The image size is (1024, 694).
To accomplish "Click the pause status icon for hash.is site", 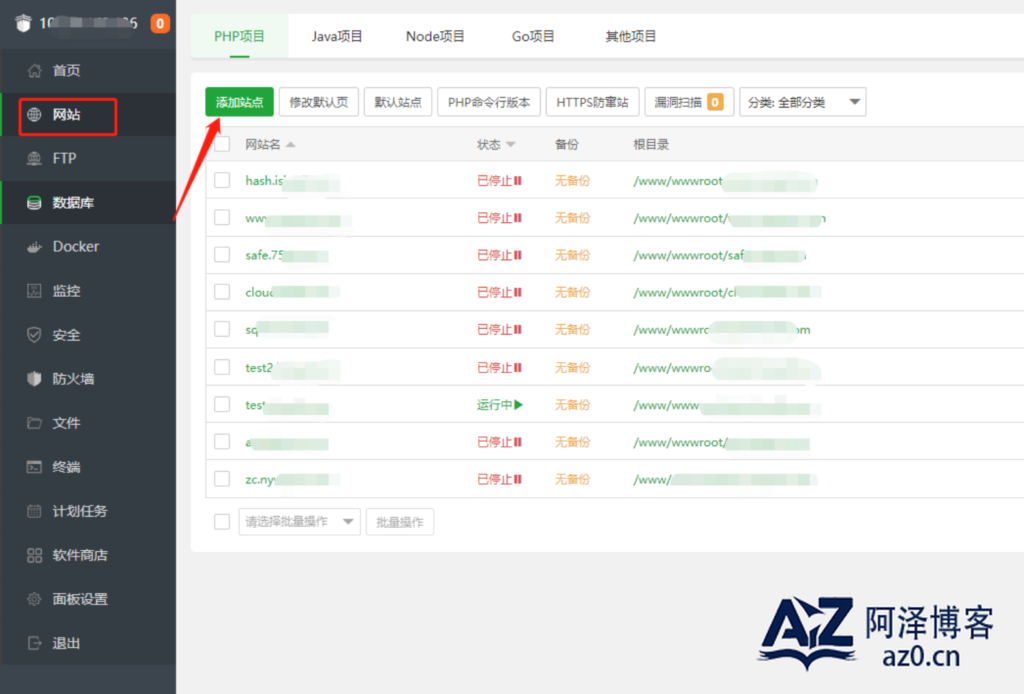I will (518, 181).
